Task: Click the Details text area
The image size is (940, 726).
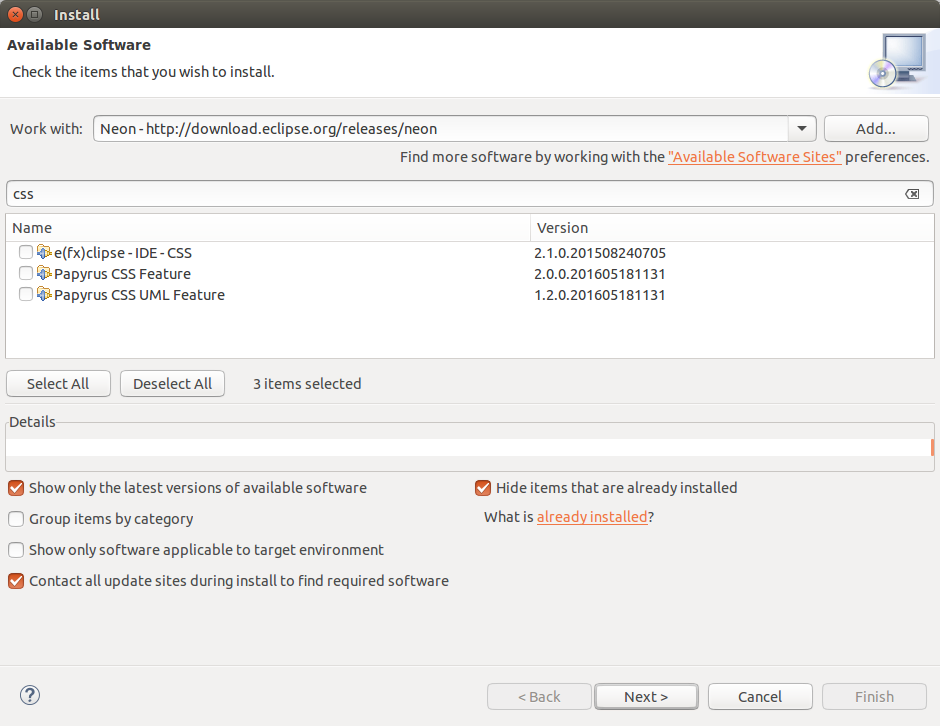Action: coord(468,447)
